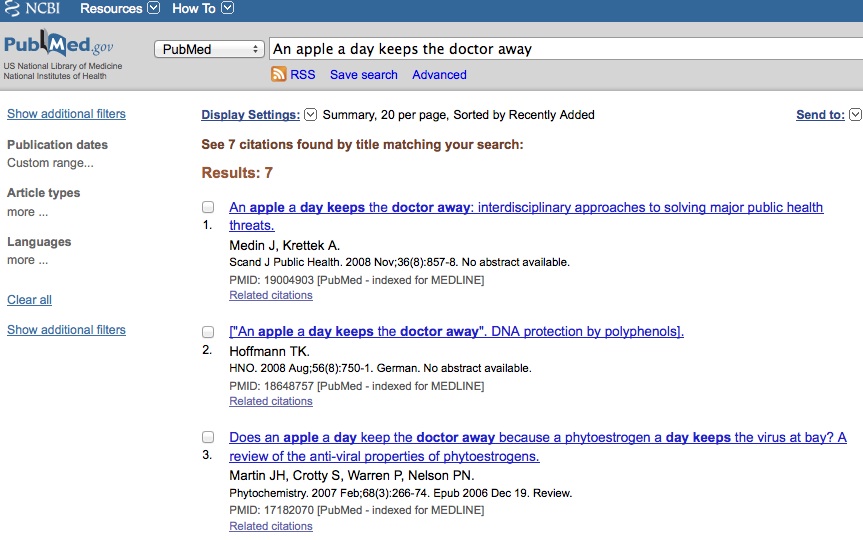Click the orange RSS feed icon
Image resolution: width=863 pixels, height=540 pixels.
(278, 74)
